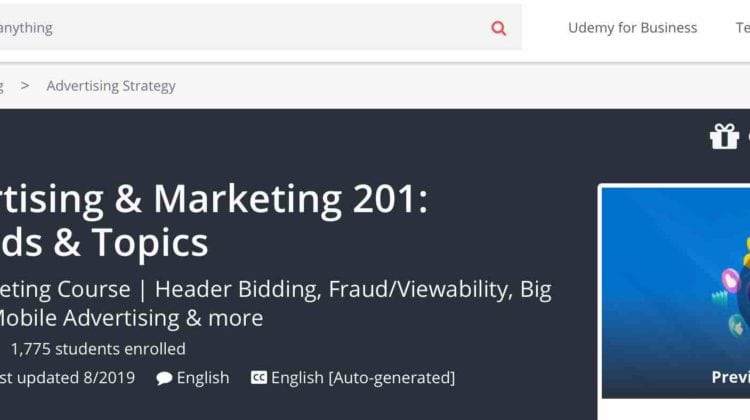This screenshot has height=420, width=750.
Task: Click the English language label
Action: pyautogui.click(x=203, y=378)
